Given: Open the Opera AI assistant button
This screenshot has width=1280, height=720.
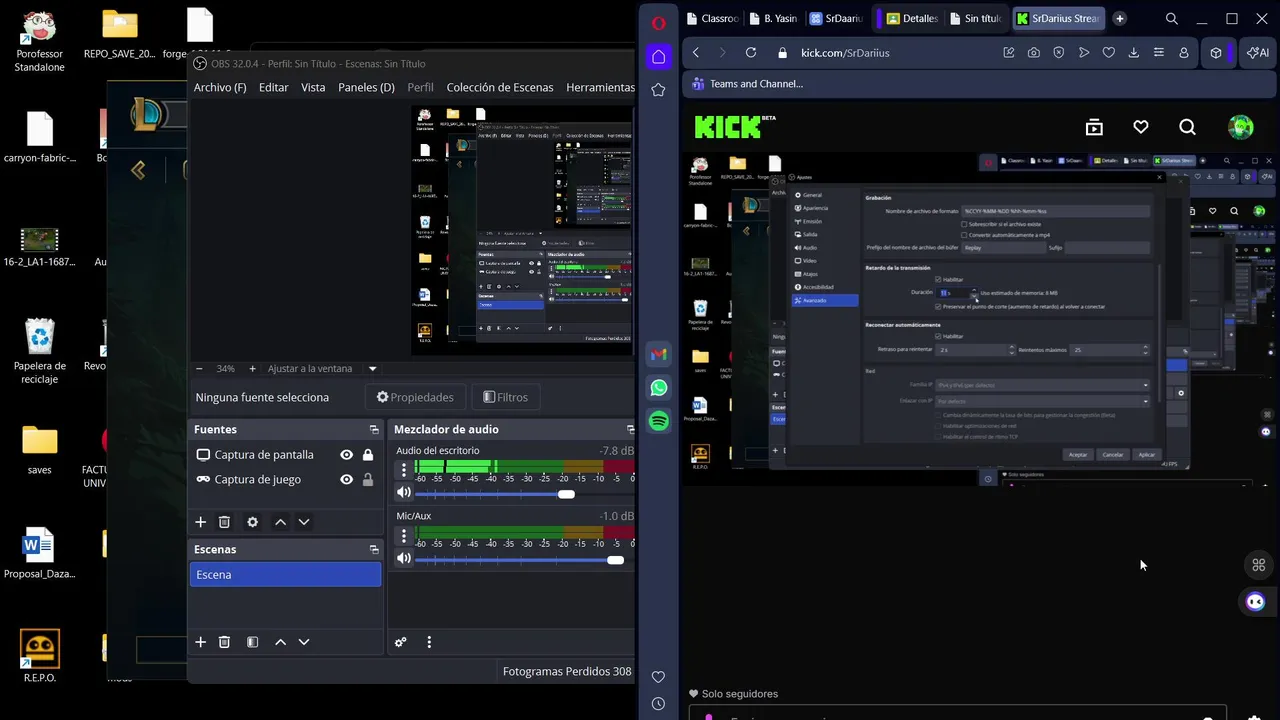Looking at the screenshot, I should (1257, 53).
